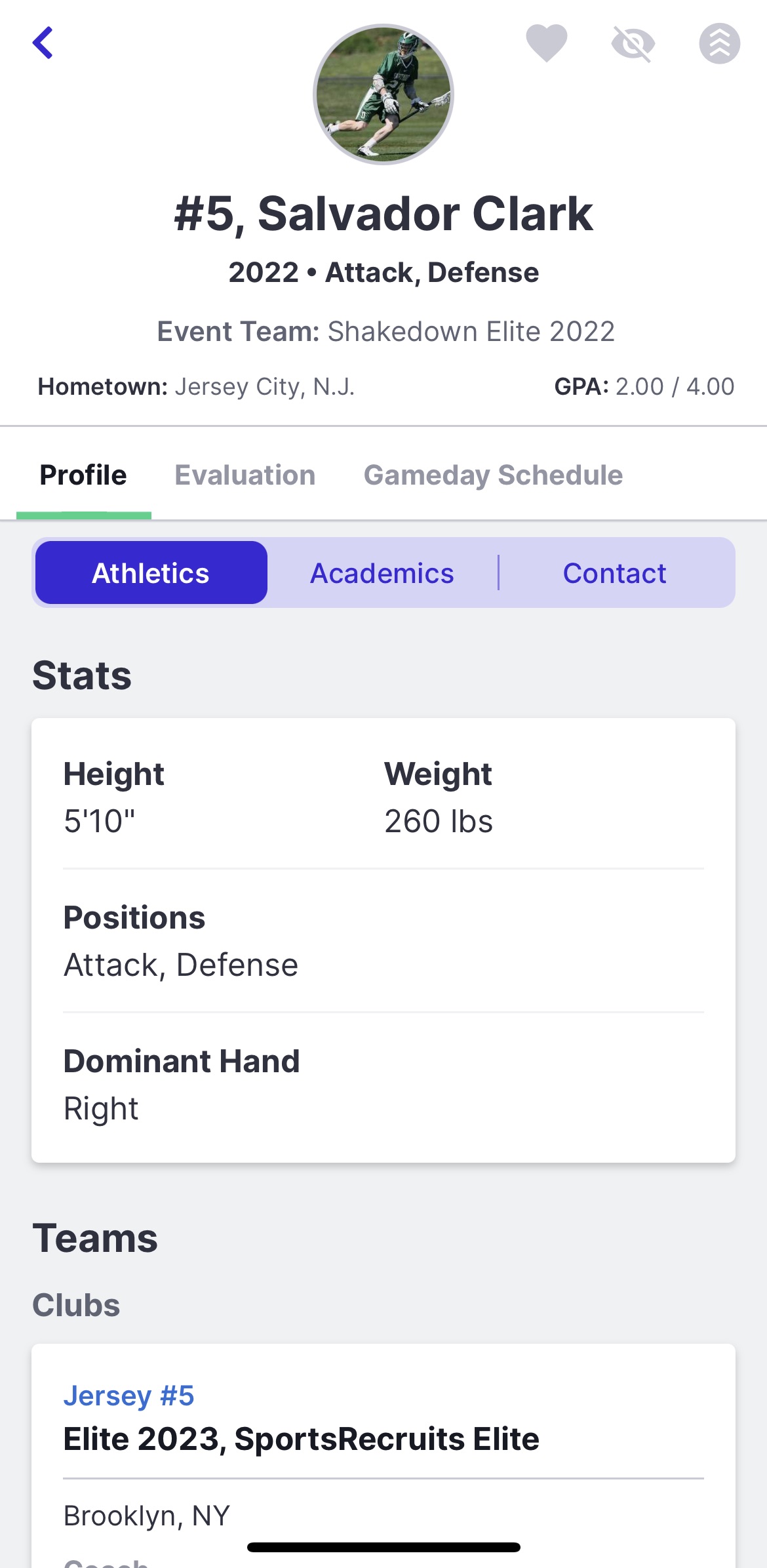Open the Jersey #5 club link
767x1568 pixels.
tap(128, 1396)
